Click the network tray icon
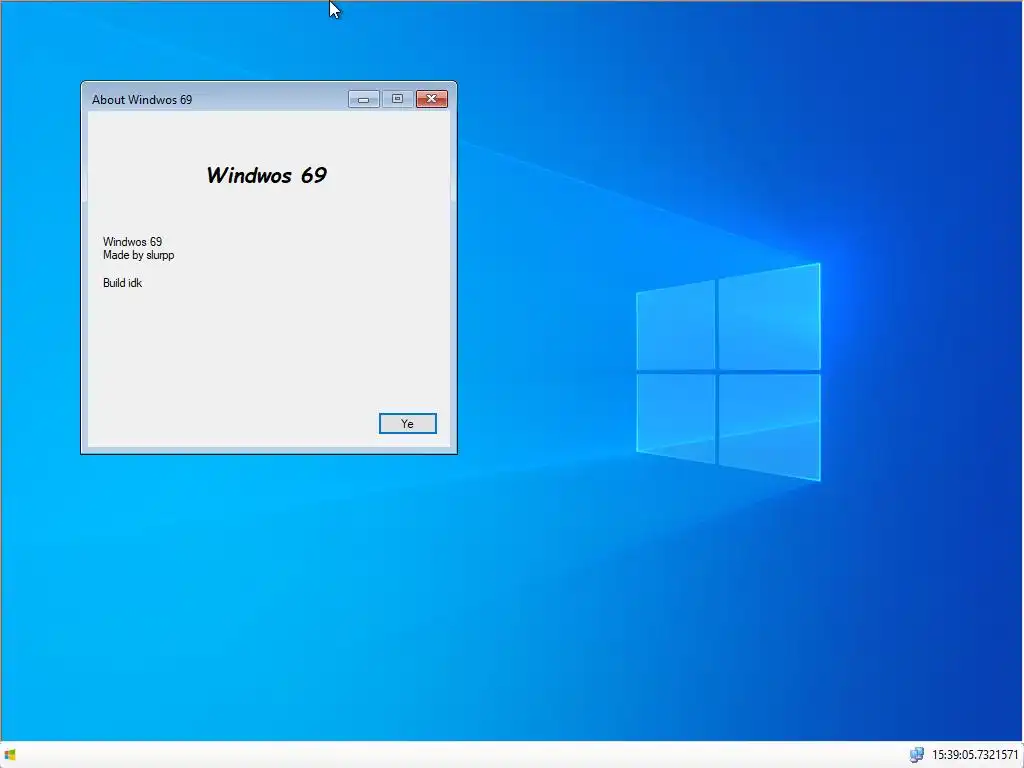The image size is (1024, 768). coord(916,755)
